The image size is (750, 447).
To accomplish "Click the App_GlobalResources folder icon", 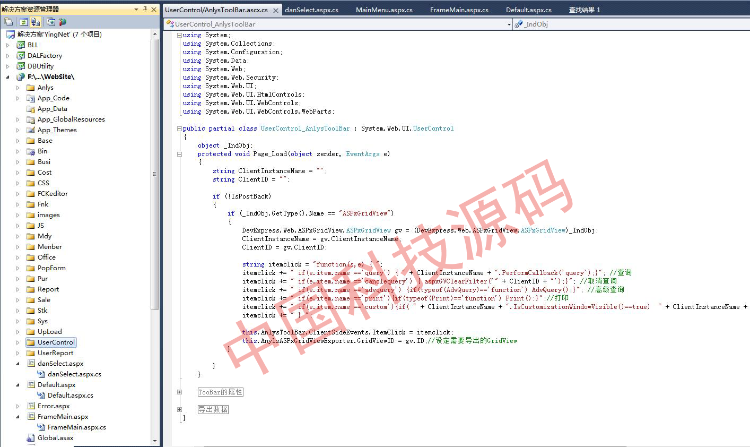I will 31,119.
